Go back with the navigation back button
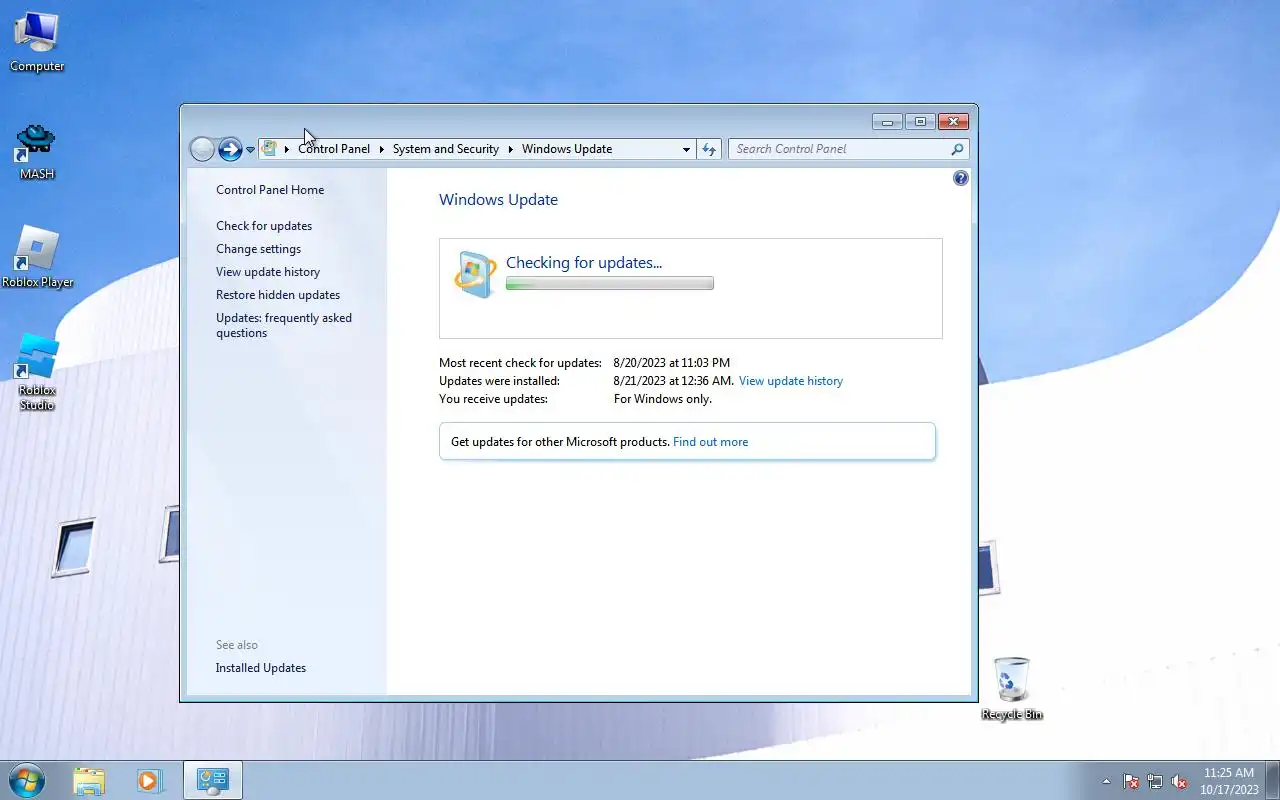The image size is (1280, 800). pyautogui.click(x=202, y=149)
